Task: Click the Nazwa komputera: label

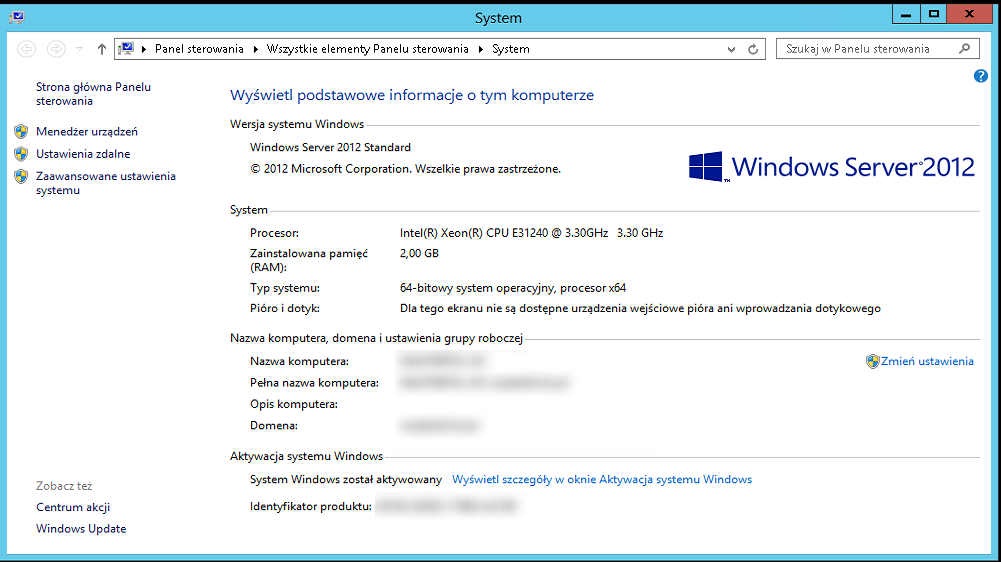Action: point(299,361)
